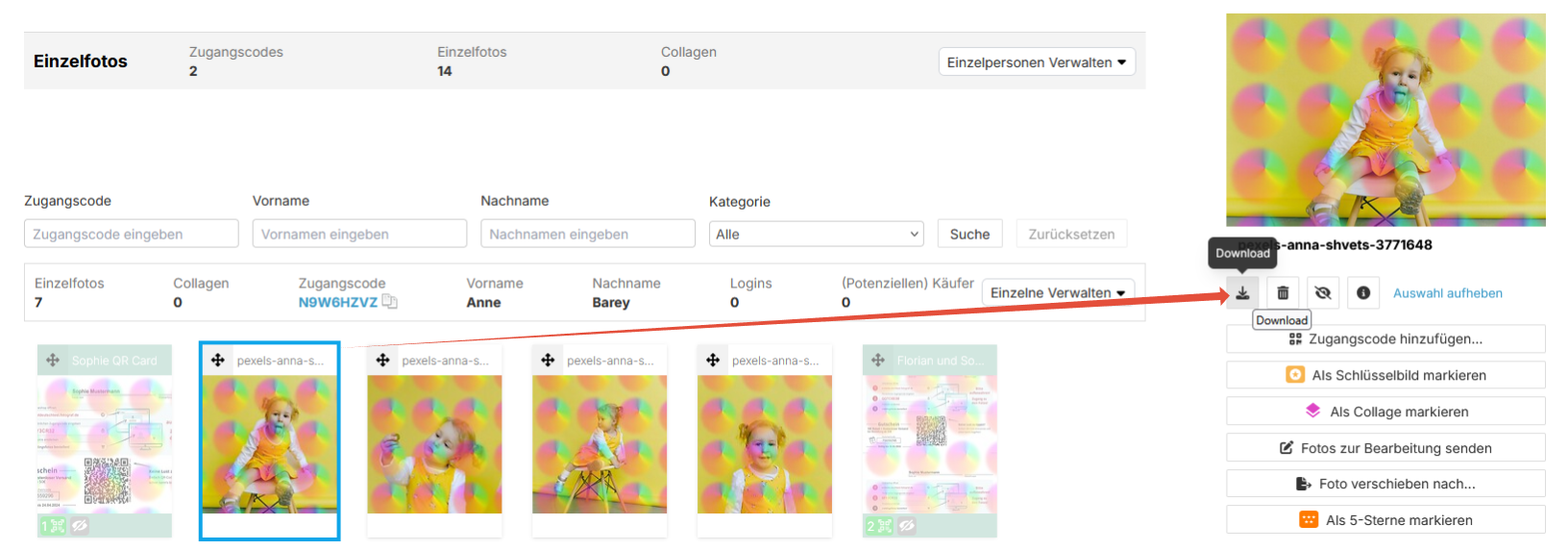The height and width of the screenshot is (550, 1568).
Task: Click Auswahl aufheben link
Action: tap(1447, 293)
